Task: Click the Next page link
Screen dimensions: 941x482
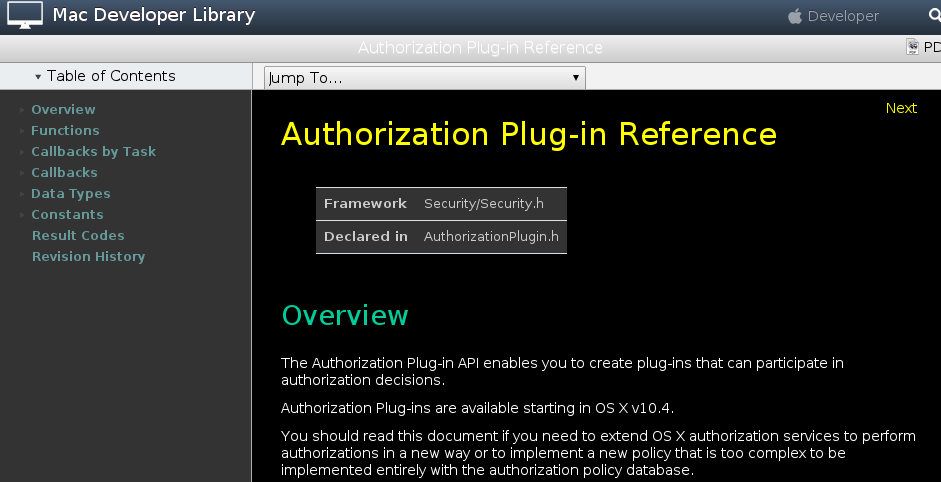Action: click(901, 108)
